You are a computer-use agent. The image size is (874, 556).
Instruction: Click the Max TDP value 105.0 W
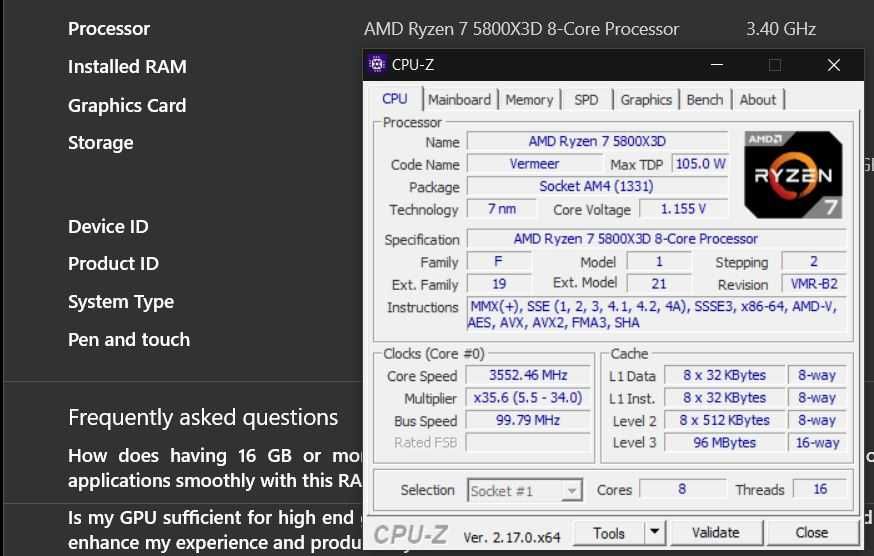click(x=700, y=164)
